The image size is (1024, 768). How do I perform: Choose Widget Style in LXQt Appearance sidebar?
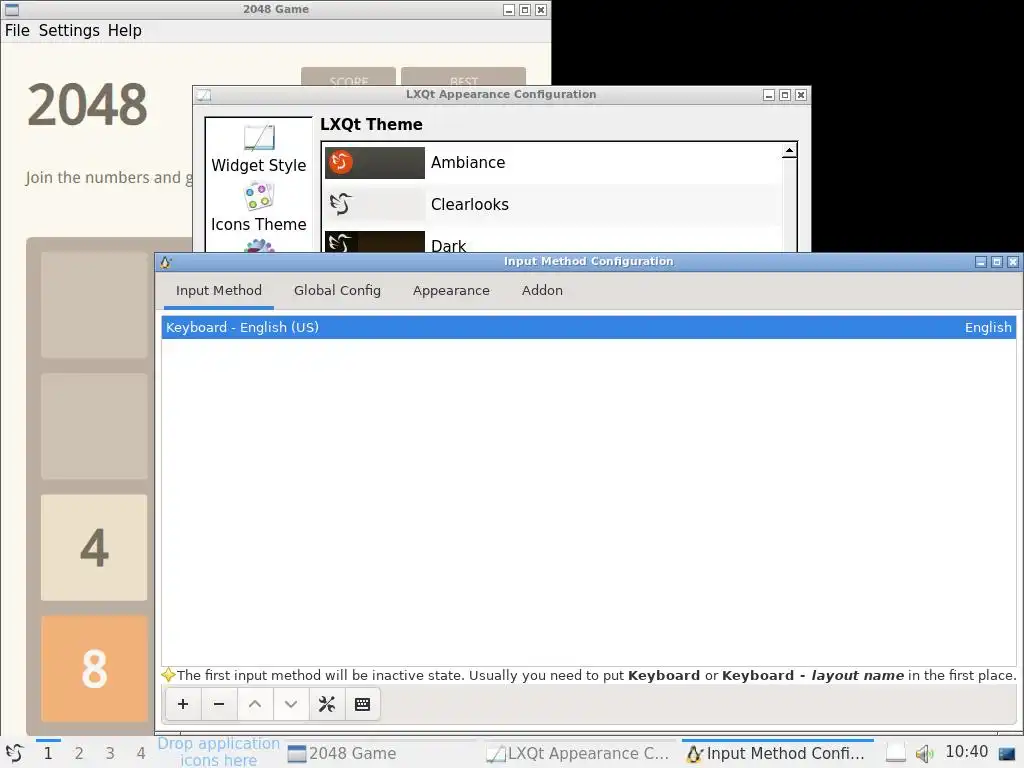coord(259,149)
